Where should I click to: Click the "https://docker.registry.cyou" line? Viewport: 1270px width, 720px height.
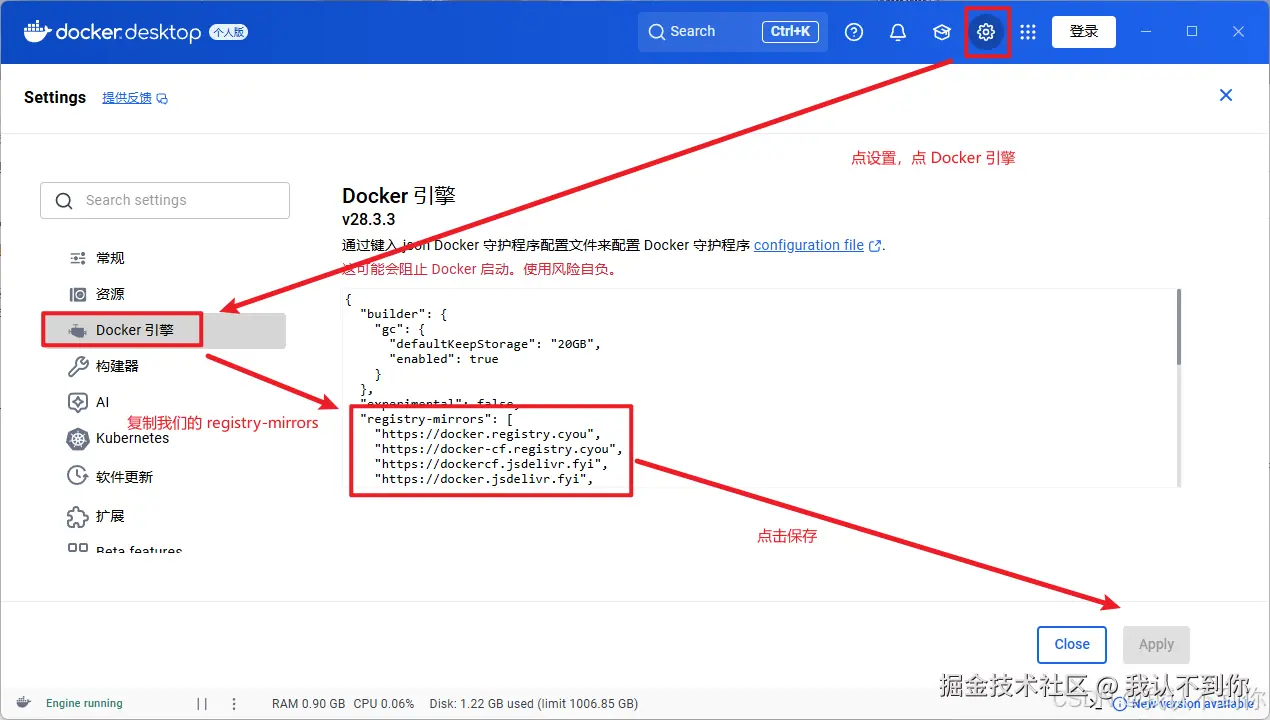[487, 434]
